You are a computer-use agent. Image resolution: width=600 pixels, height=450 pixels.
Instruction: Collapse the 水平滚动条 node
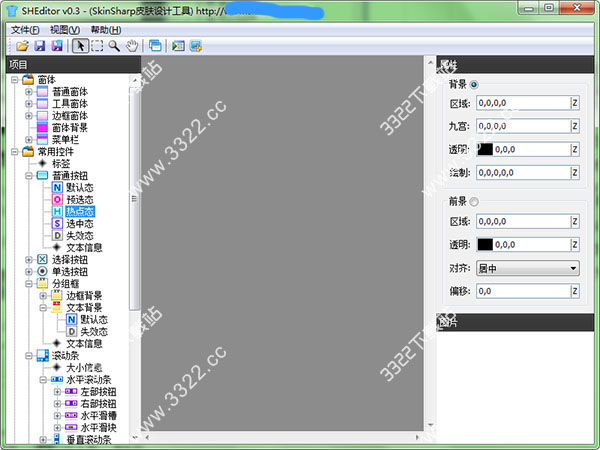(x=43, y=380)
